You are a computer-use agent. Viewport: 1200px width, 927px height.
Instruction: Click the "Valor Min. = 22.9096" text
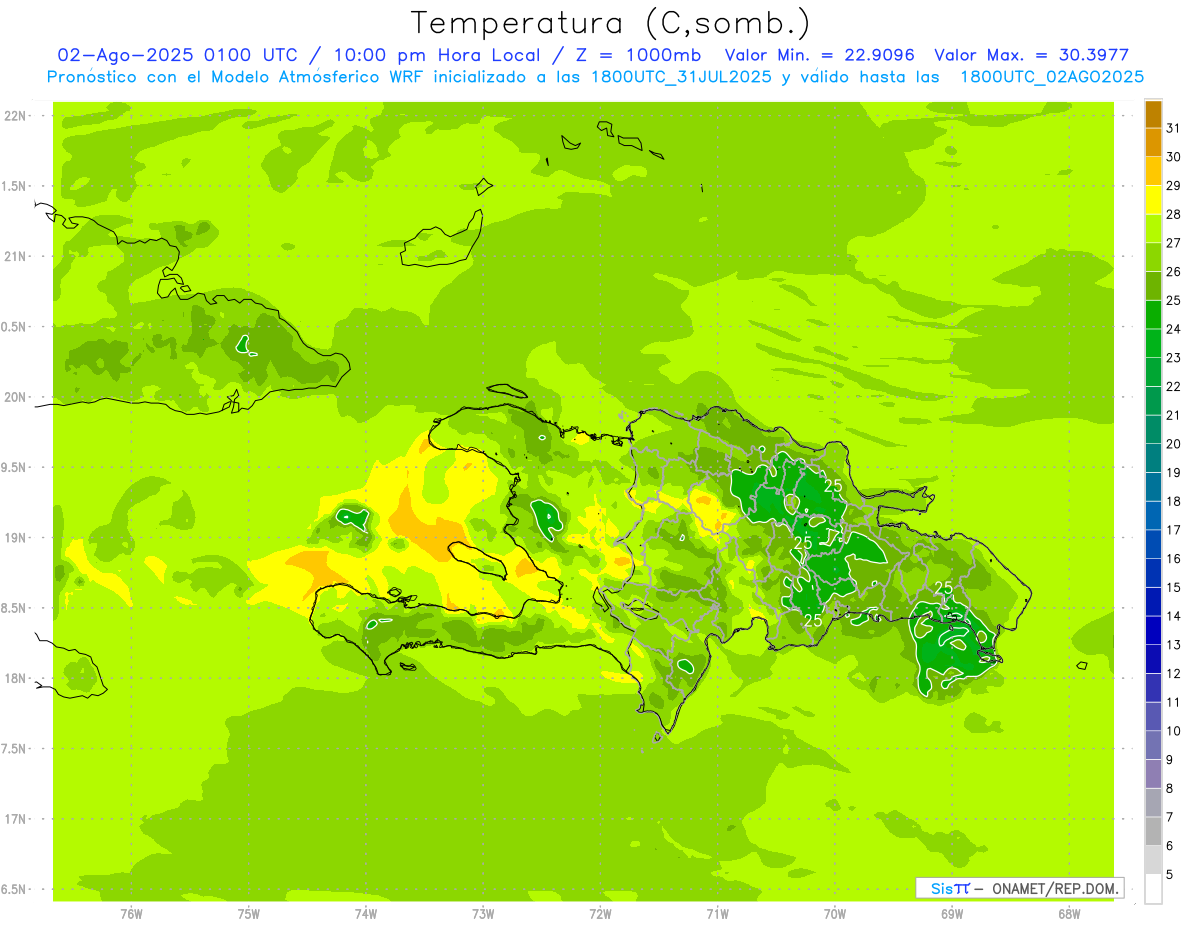[x=820, y=55]
